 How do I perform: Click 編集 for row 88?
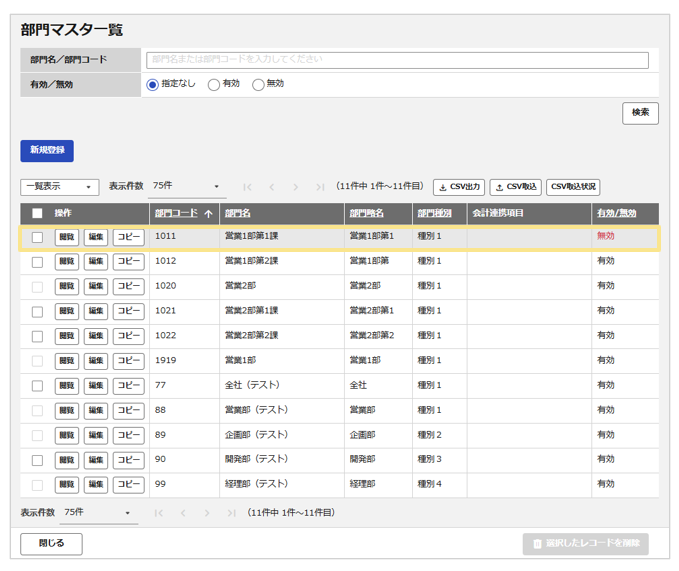pyautogui.click(x=96, y=411)
